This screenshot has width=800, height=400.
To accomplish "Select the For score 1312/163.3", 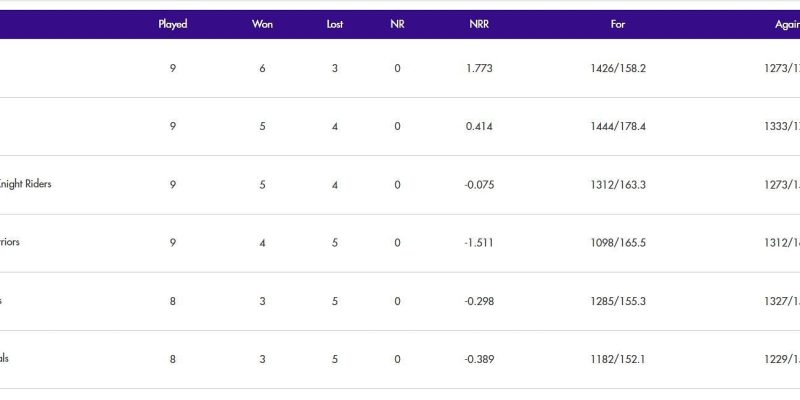I will click(x=618, y=185).
